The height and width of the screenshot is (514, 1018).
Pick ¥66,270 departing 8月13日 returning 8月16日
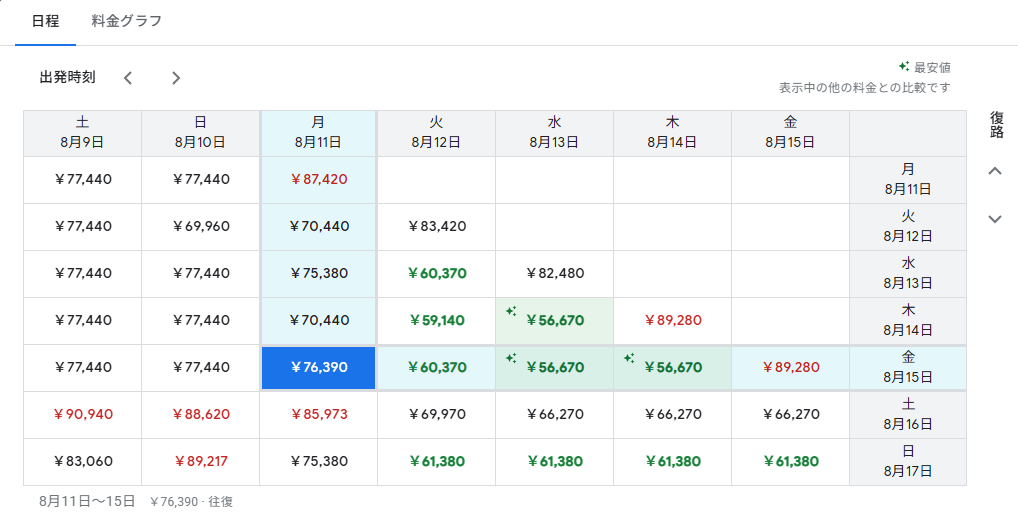(x=554, y=414)
